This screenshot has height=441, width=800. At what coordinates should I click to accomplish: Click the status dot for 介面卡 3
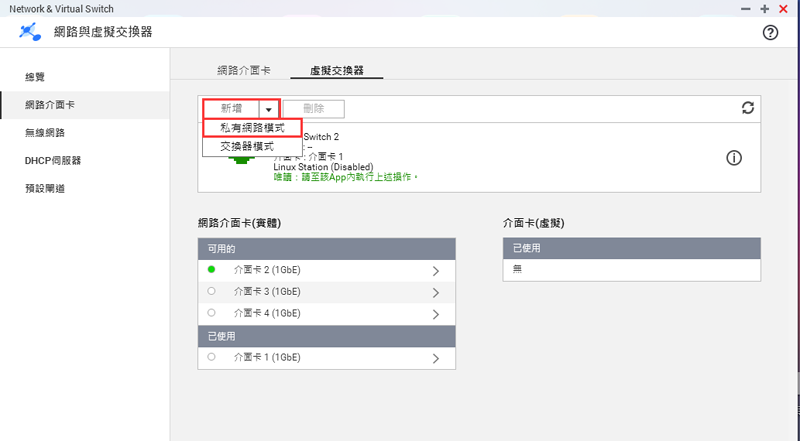pyautogui.click(x=211, y=292)
